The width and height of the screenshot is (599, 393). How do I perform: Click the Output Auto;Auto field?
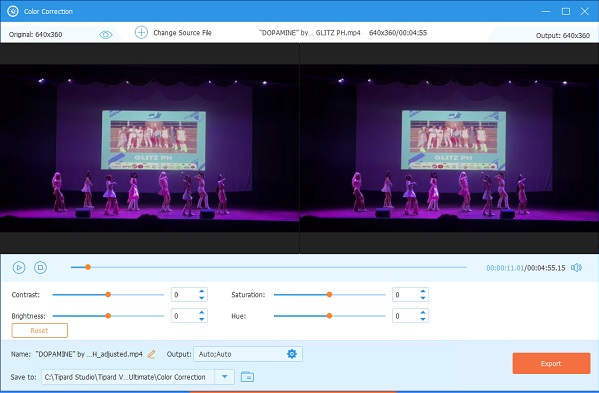248,354
